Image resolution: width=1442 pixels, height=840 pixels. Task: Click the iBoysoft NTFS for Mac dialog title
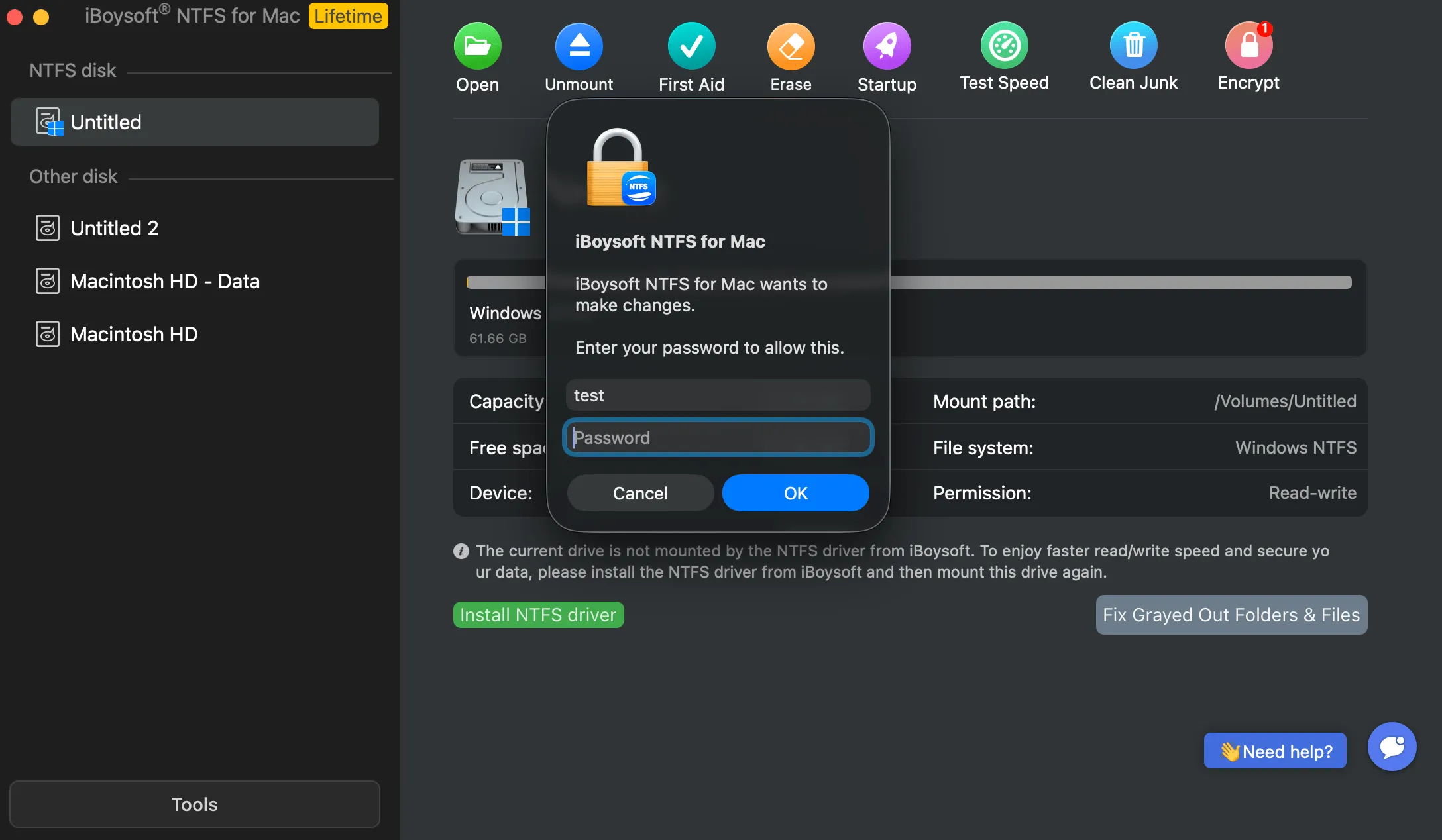(670, 242)
